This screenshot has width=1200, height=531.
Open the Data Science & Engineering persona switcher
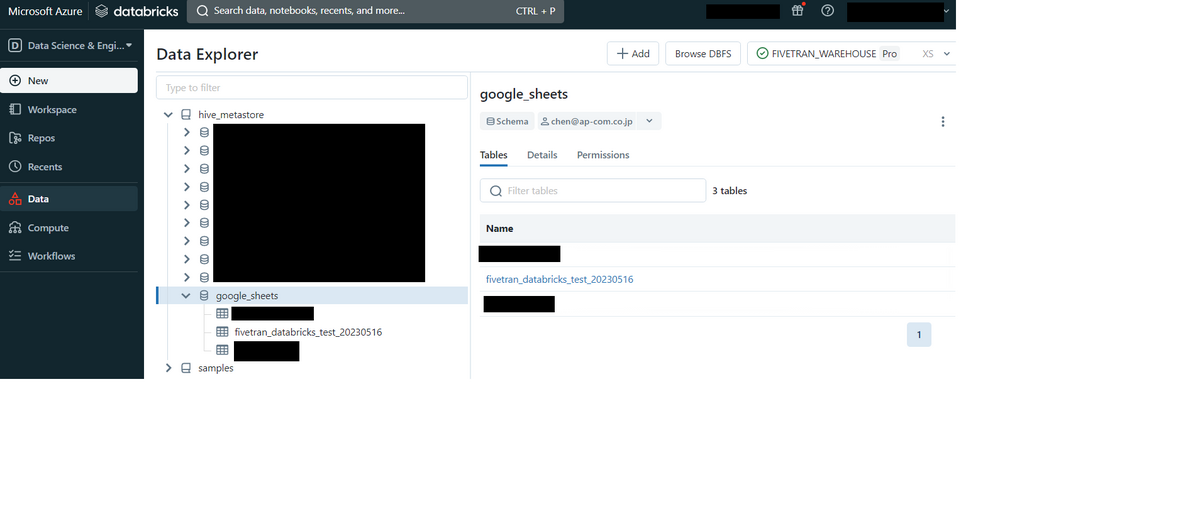point(70,45)
